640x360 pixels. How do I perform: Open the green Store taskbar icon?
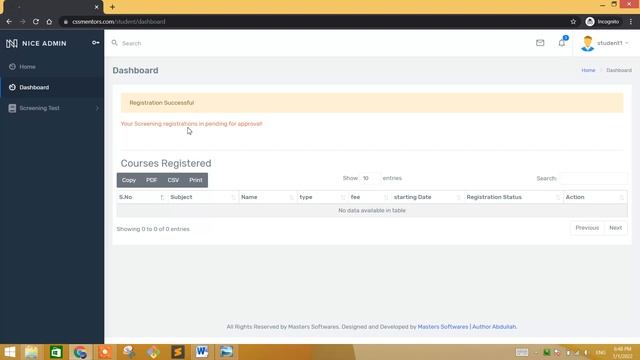pyautogui.click(x=56, y=352)
